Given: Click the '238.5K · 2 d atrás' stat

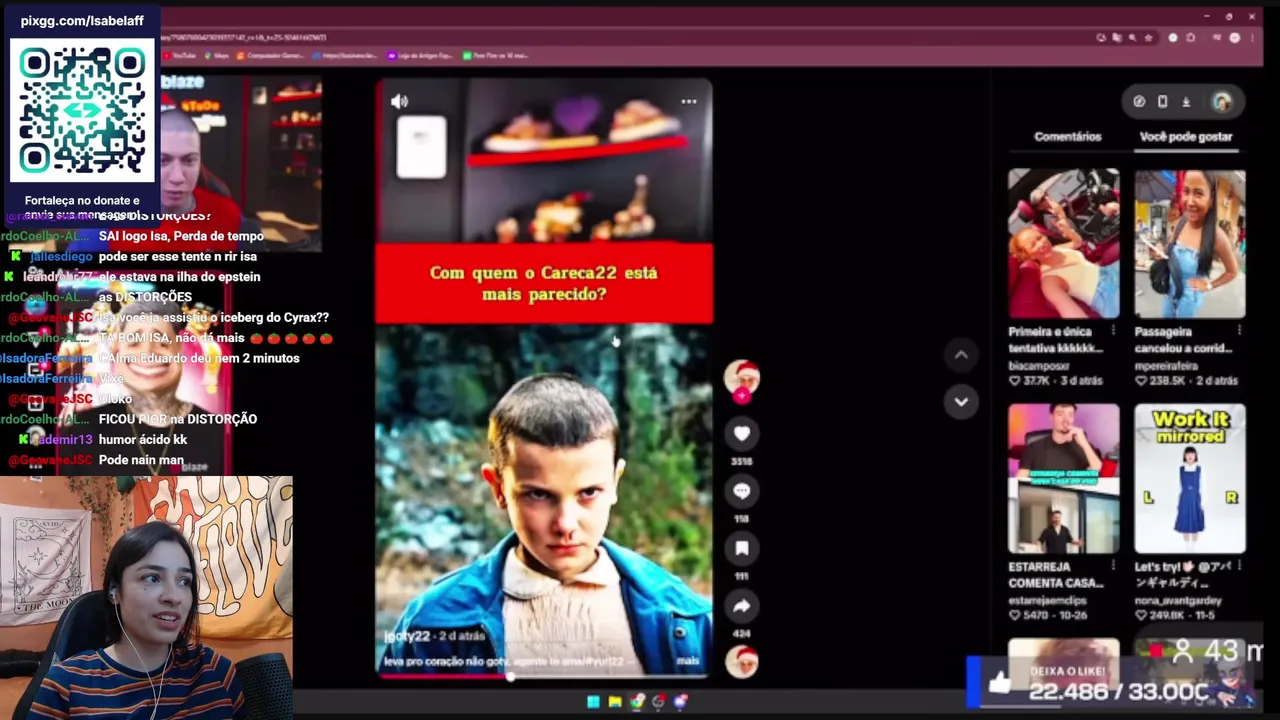Looking at the screenshot, I should point(1186,381).
